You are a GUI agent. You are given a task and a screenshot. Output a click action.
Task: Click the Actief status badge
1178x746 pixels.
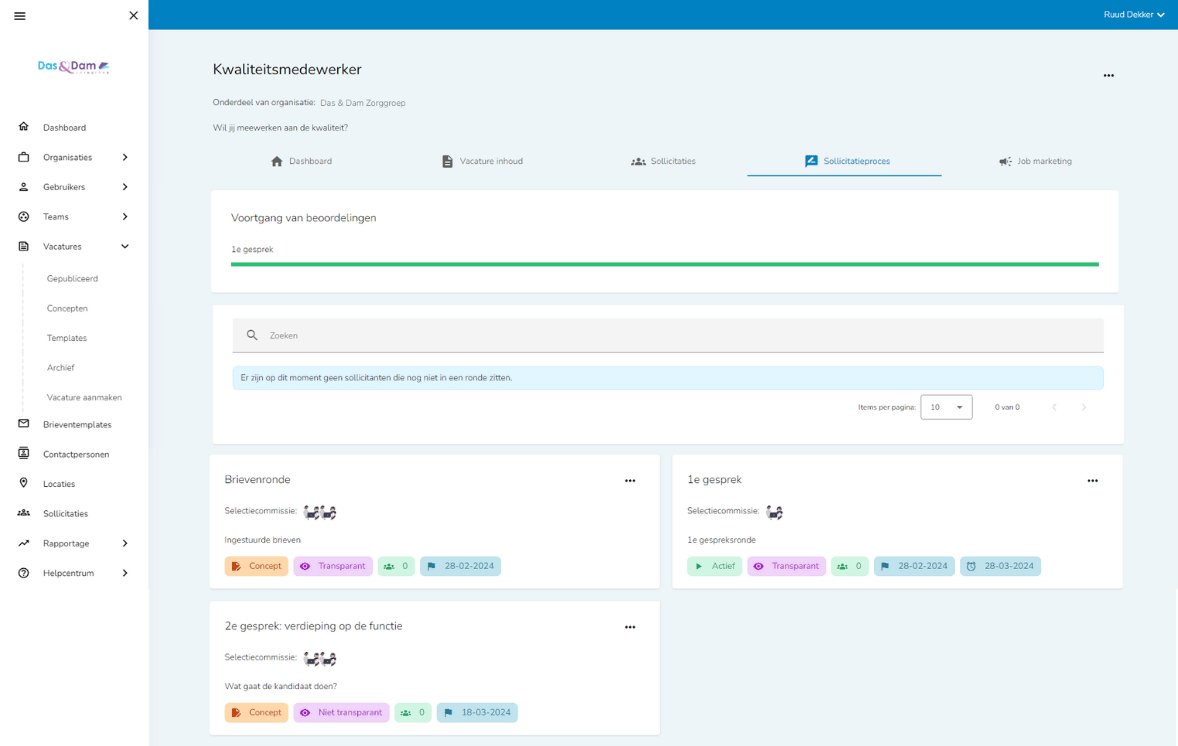pyautogui.click(x=714, y=566)
